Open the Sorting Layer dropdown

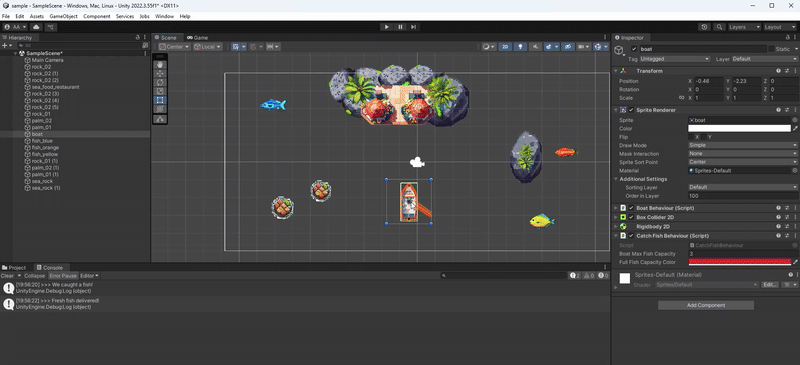(x=743, y=187)
